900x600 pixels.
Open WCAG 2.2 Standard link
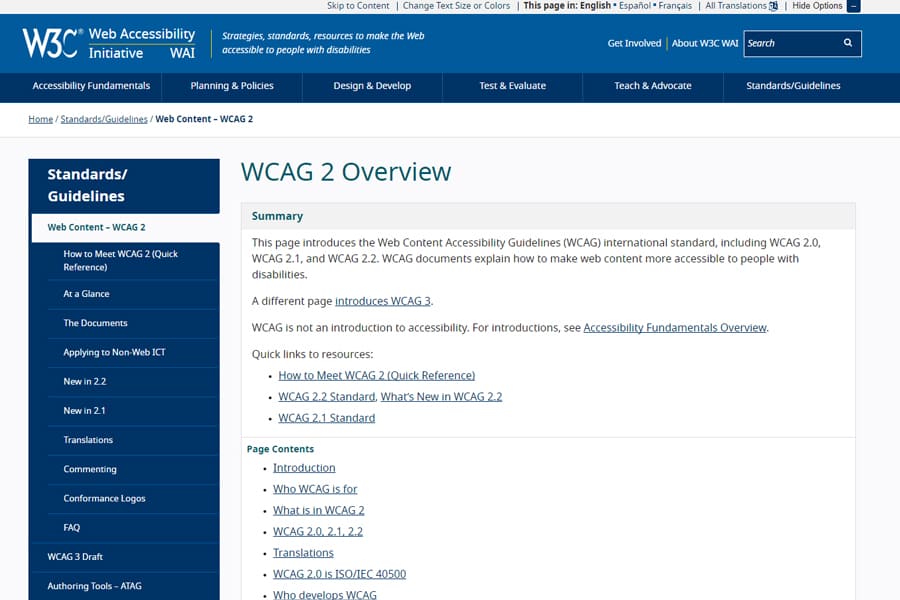click(327, 397)
